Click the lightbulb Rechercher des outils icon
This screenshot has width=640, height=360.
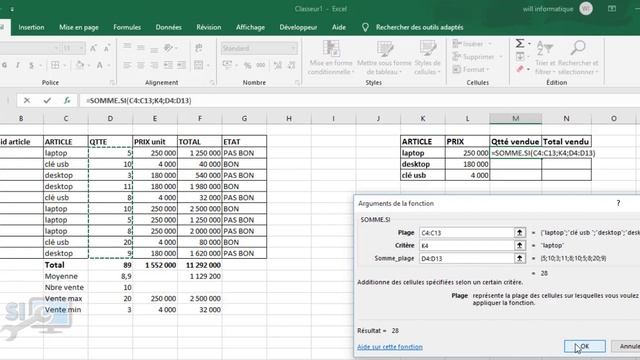365,27
